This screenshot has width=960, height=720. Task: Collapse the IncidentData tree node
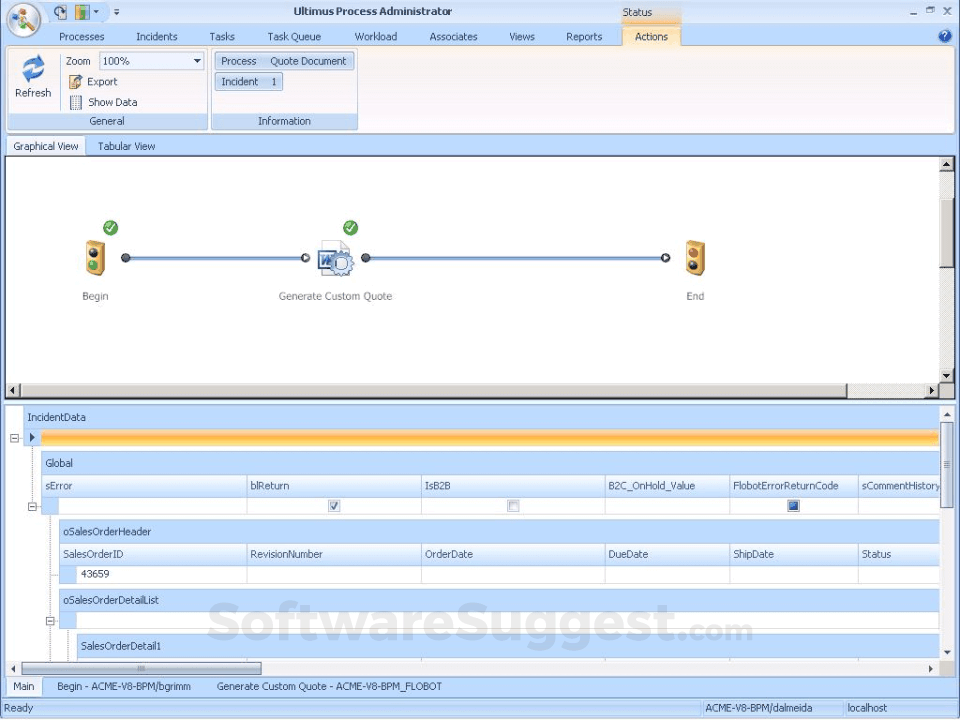[x=15, y=437]
